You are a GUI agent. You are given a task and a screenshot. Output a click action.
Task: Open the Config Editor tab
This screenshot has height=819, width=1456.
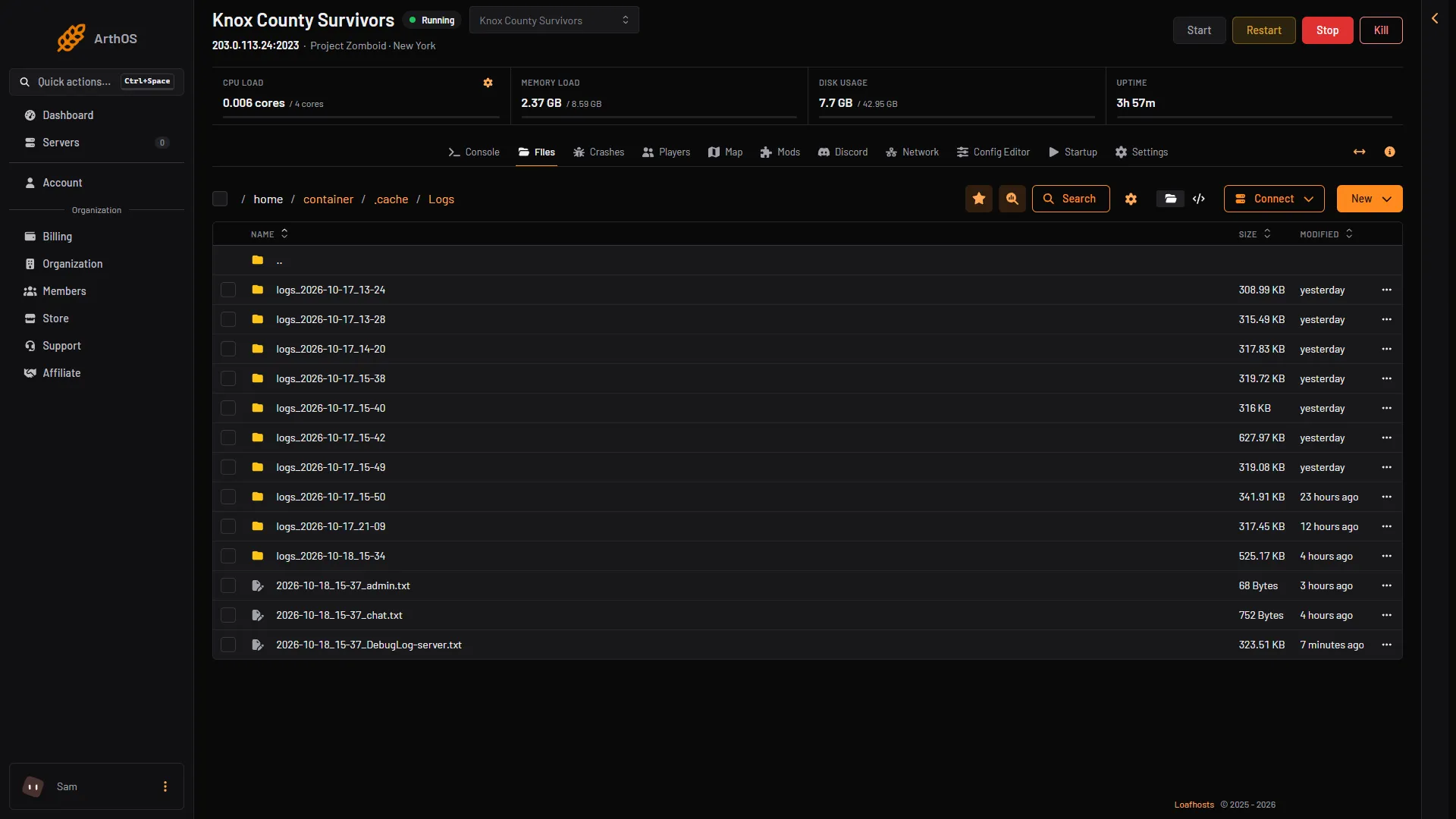point(993,152)
